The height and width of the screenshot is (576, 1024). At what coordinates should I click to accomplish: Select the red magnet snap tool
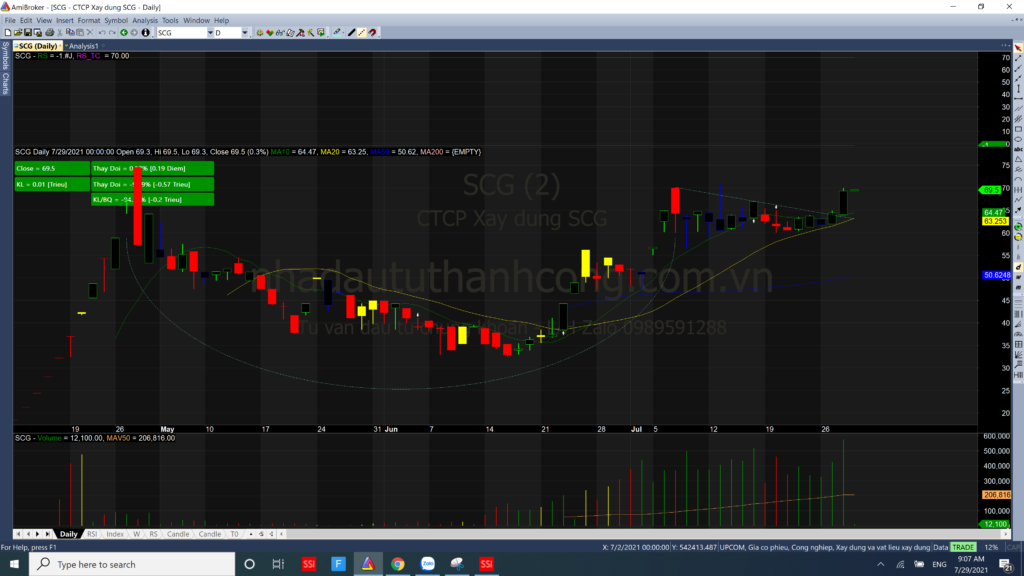(373, 33)
